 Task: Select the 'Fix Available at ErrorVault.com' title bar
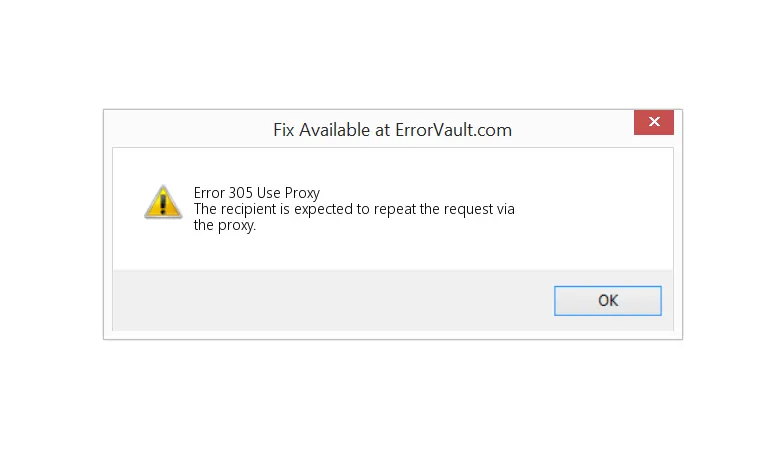coord(368,129)
